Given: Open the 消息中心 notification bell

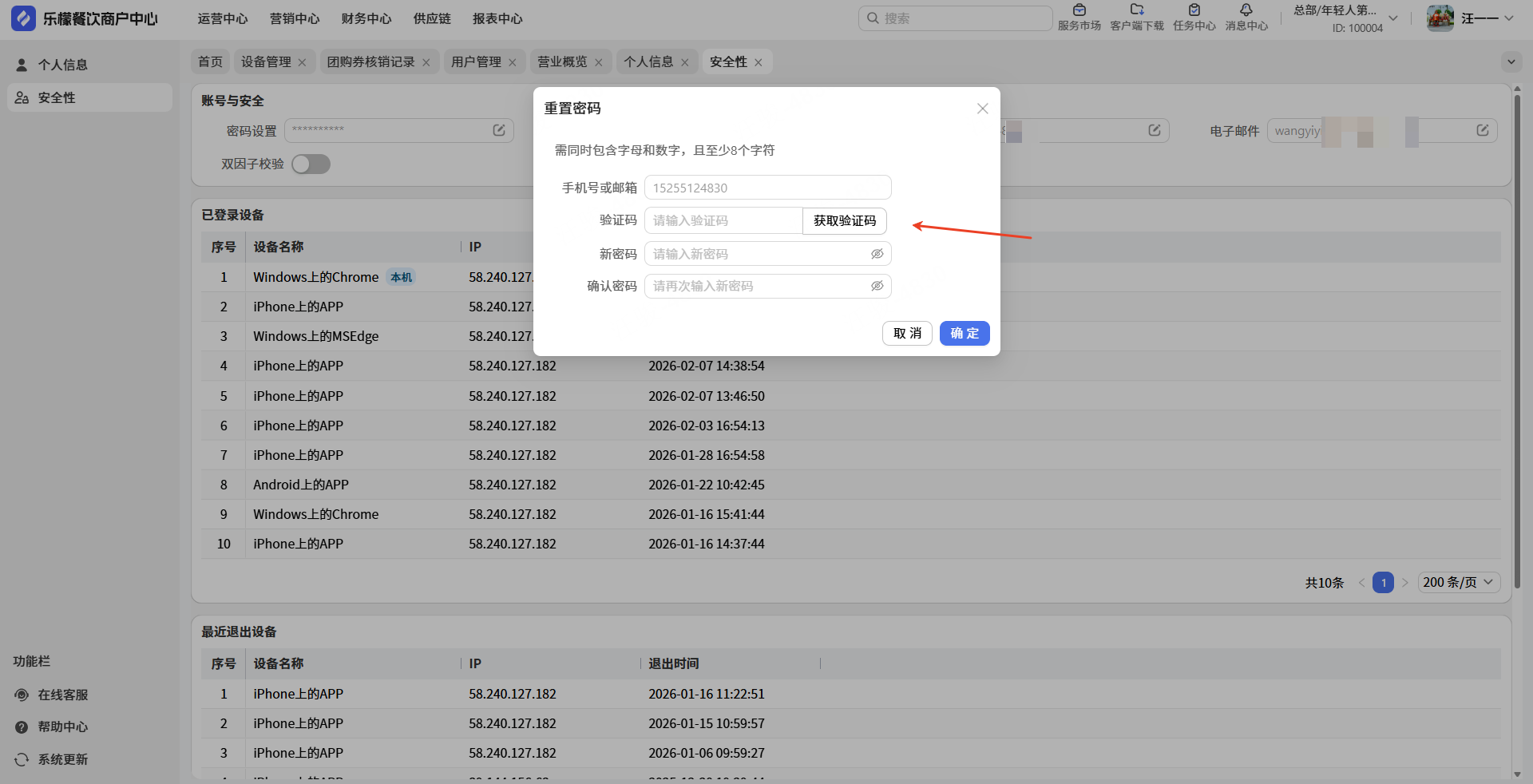Looking at the screenshot, I should click(x=1246, y=11).
